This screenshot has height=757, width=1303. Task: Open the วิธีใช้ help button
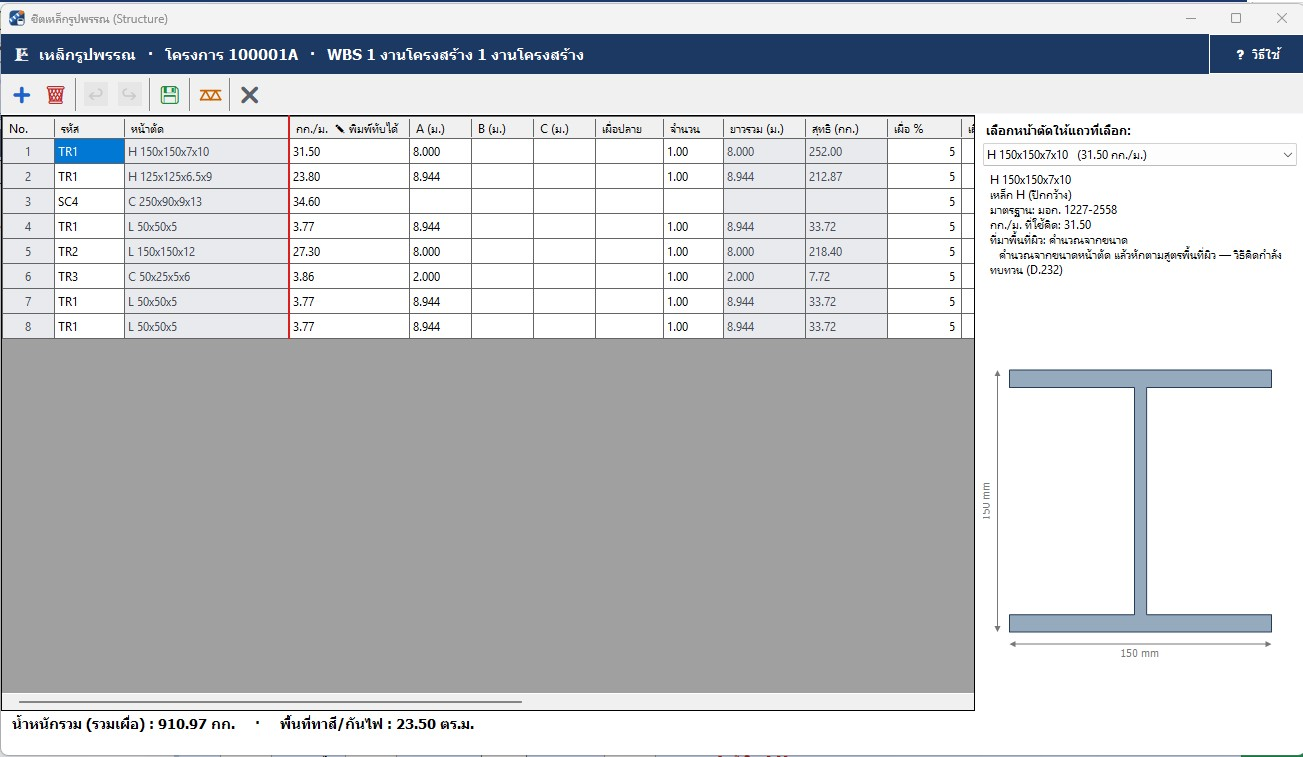1256,54
